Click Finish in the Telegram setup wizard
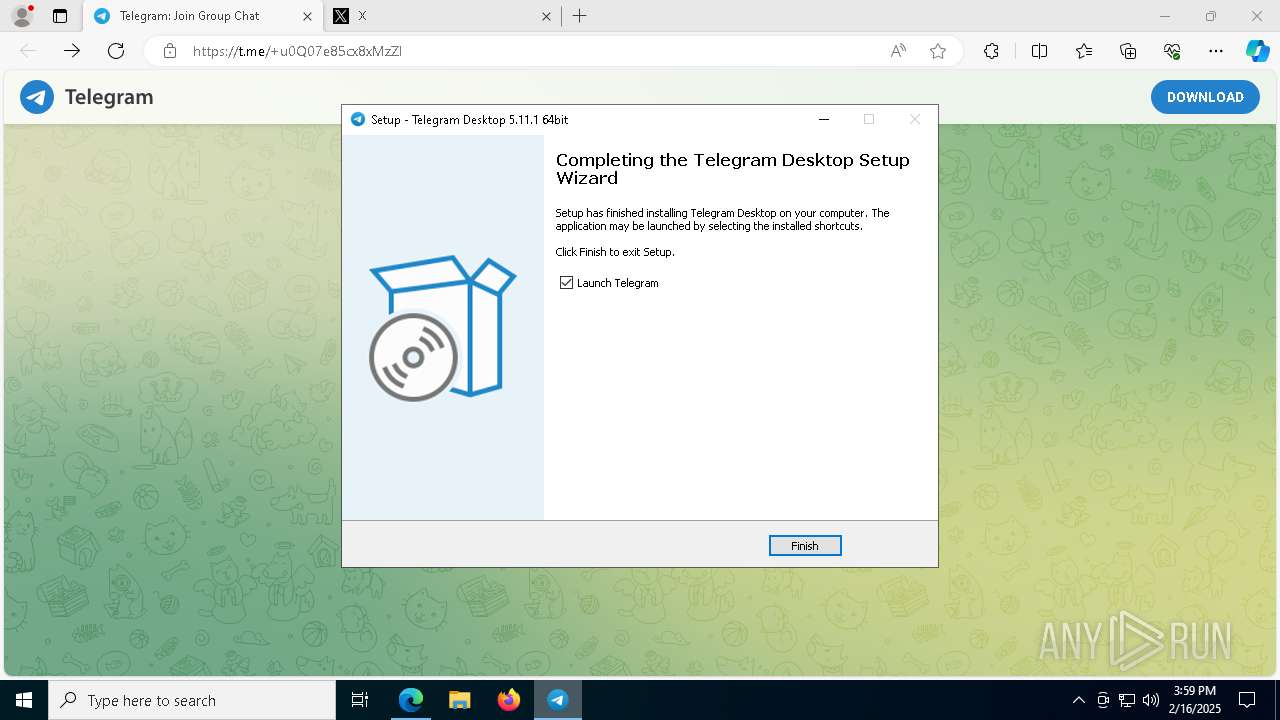This screenshot has width=1280, height=720. [805, 546]
